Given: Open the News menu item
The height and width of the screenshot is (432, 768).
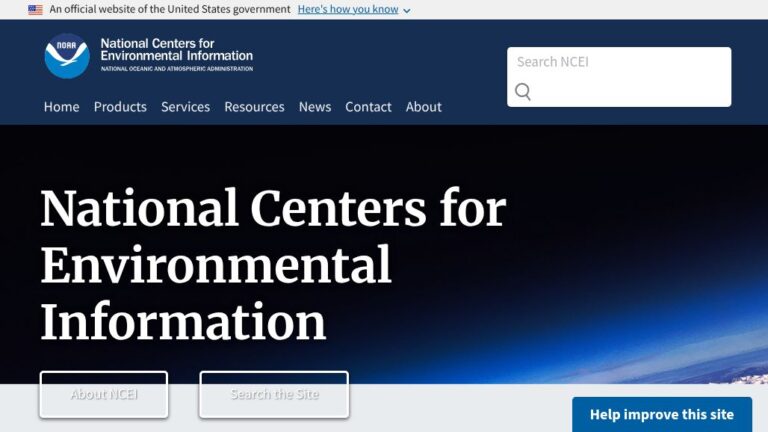Looking at the screenshot, I should [315, 107].
